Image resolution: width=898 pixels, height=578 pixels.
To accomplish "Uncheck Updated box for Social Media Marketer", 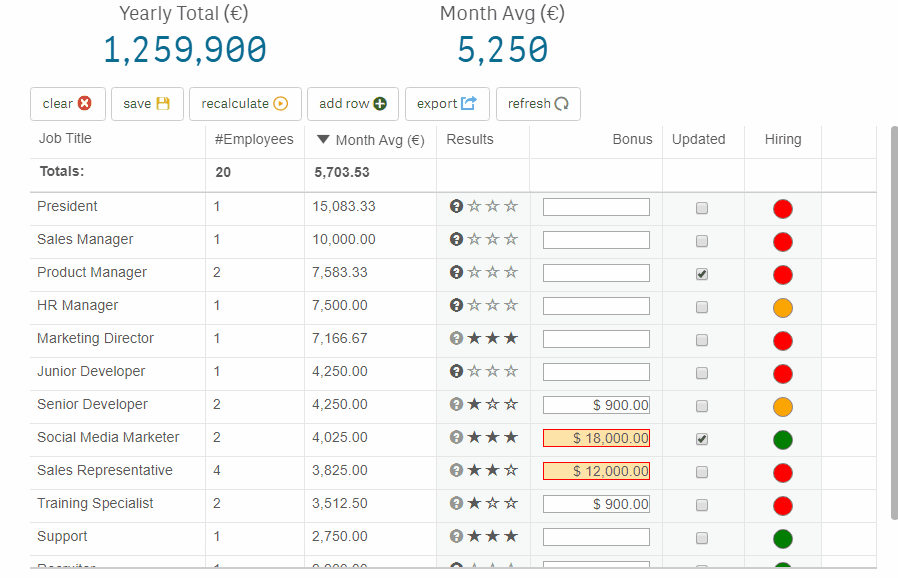I will pyautogui.click(x=702, y=439).
